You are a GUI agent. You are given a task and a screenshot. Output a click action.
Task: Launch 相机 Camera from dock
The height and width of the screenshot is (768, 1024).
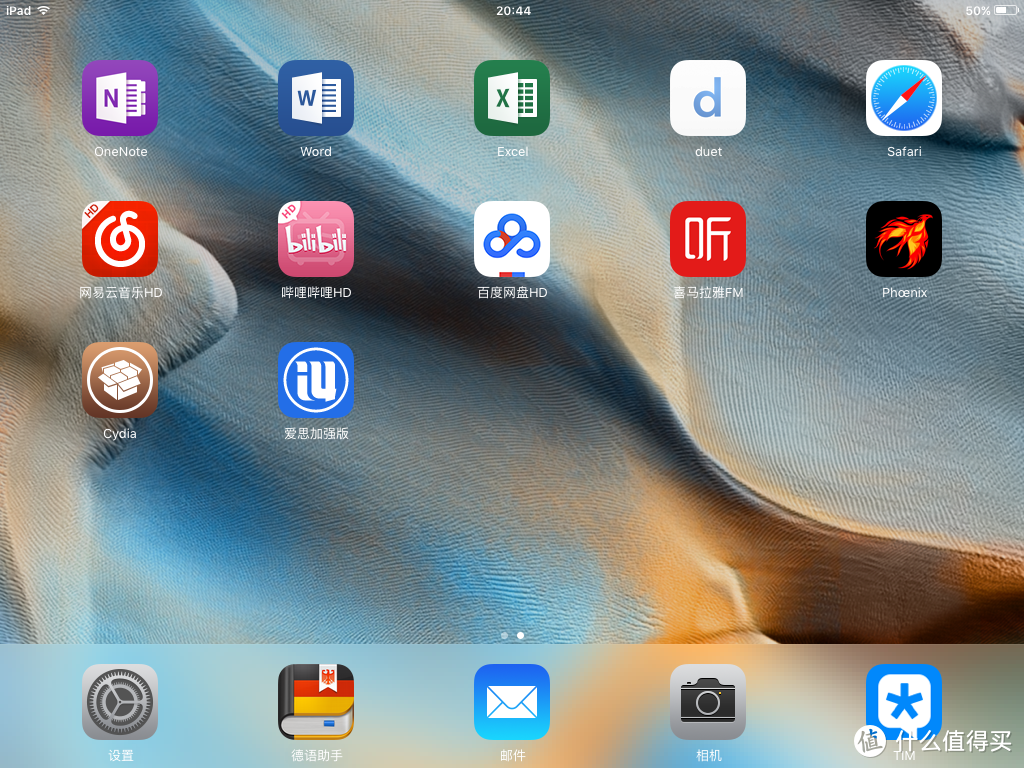(x=708, y=702)
